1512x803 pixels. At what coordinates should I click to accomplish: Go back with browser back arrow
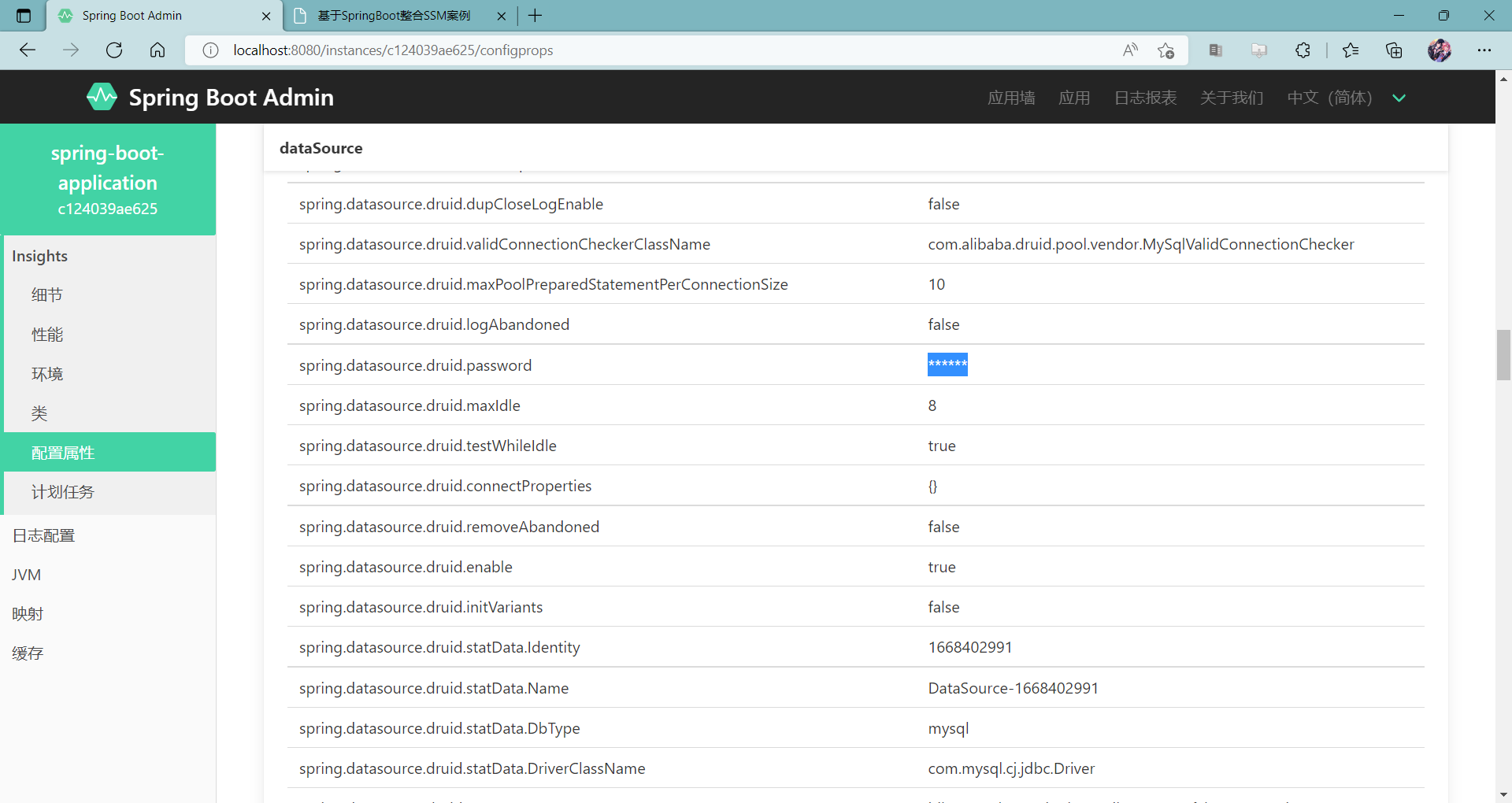[x=28, y=50]
